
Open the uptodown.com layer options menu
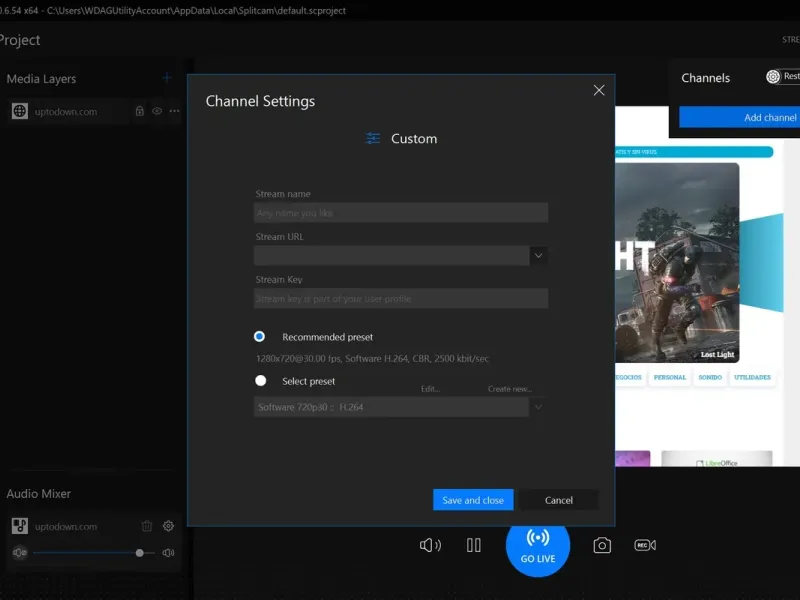click(175, 112)
